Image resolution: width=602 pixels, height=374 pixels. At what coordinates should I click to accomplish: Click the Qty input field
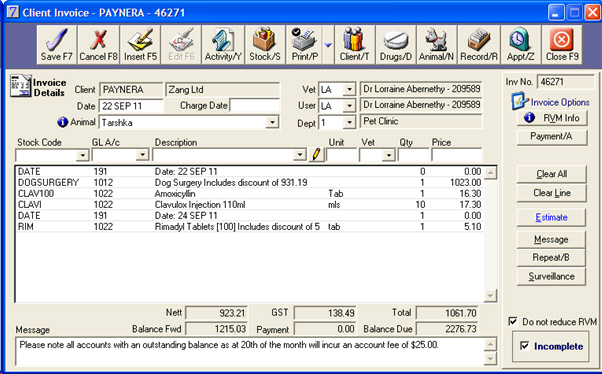413,155
